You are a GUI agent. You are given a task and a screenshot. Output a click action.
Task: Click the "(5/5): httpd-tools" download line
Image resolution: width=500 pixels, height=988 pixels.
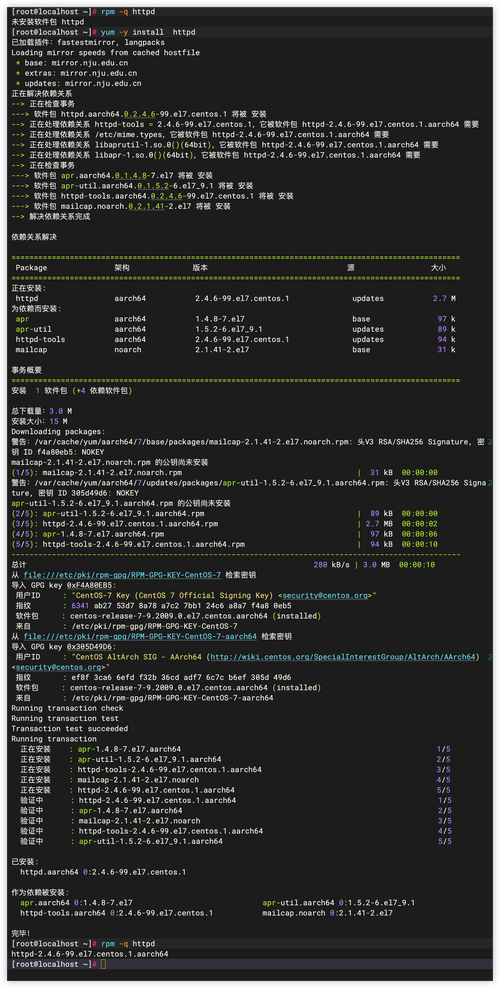pyautogui.click(x=224, y=544)
